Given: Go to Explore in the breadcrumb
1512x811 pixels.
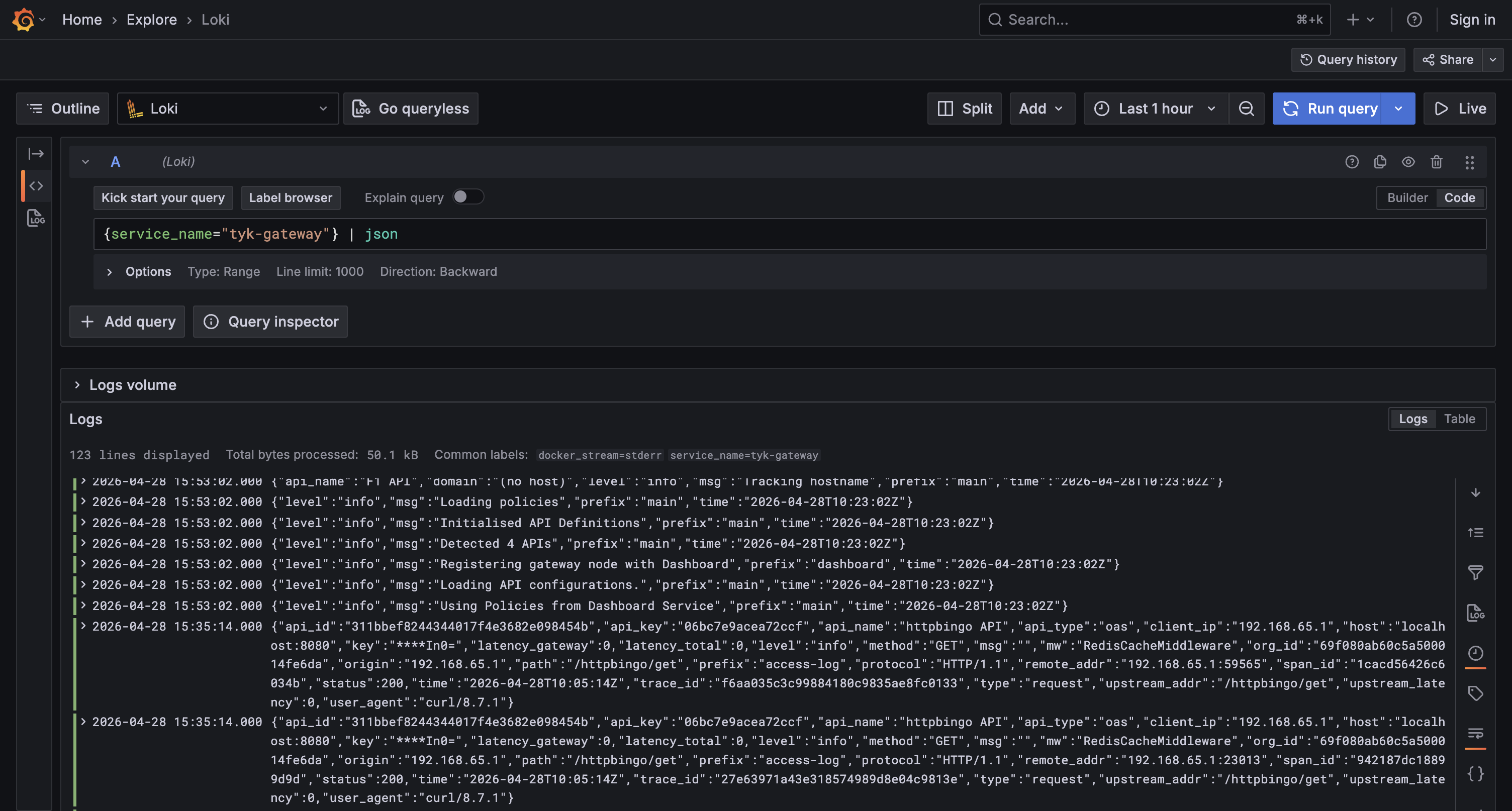Looking at the screenshot, I should [151, 20].
